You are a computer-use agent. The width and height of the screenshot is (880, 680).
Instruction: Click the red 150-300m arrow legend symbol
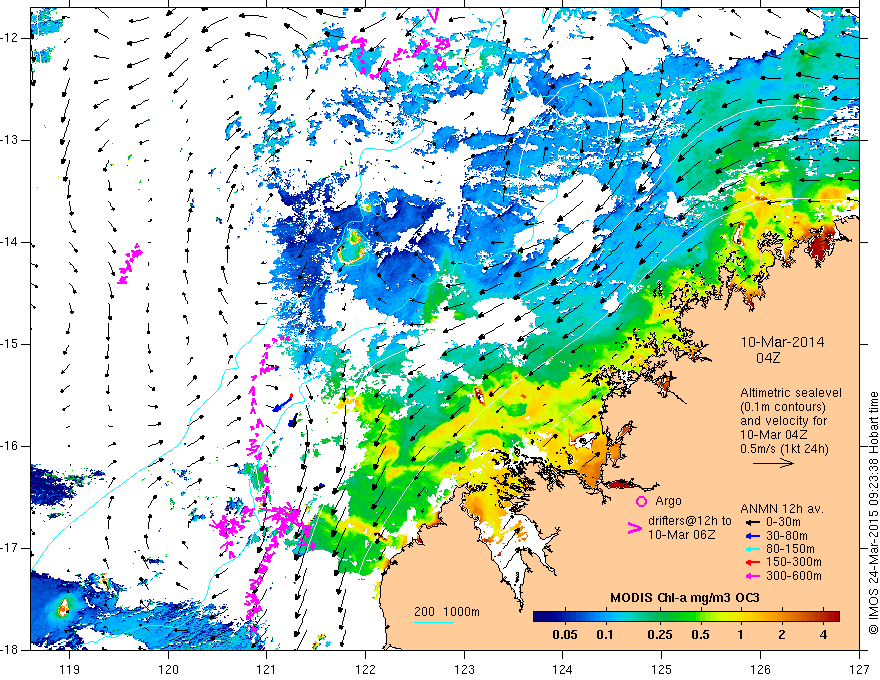pyautogui.click(x=752, y=563)
